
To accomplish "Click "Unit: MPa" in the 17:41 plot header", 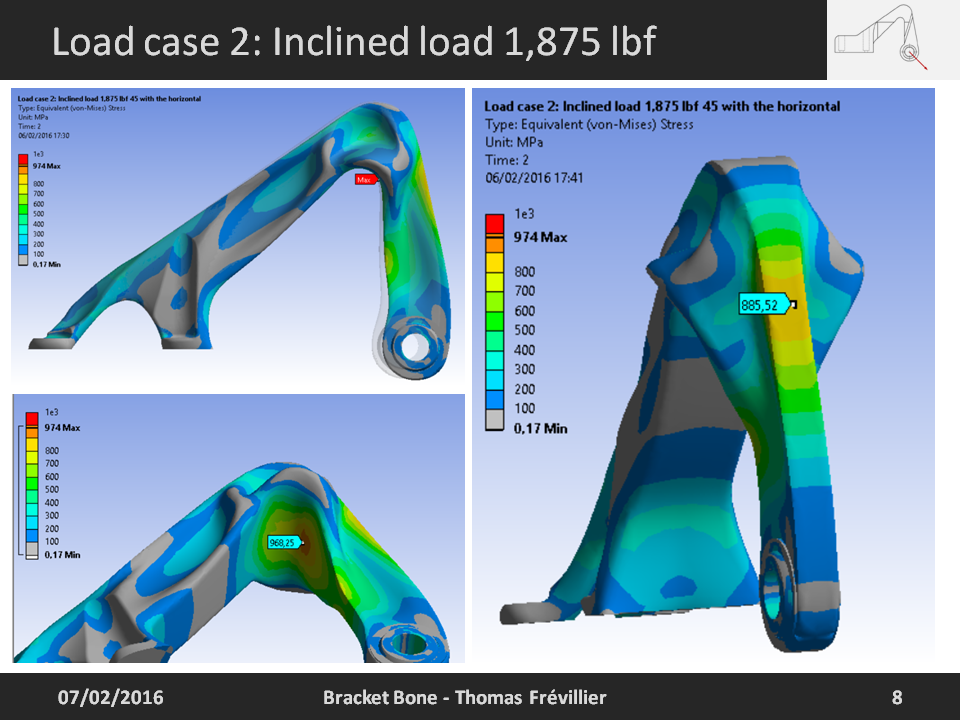I will [514, 142].
